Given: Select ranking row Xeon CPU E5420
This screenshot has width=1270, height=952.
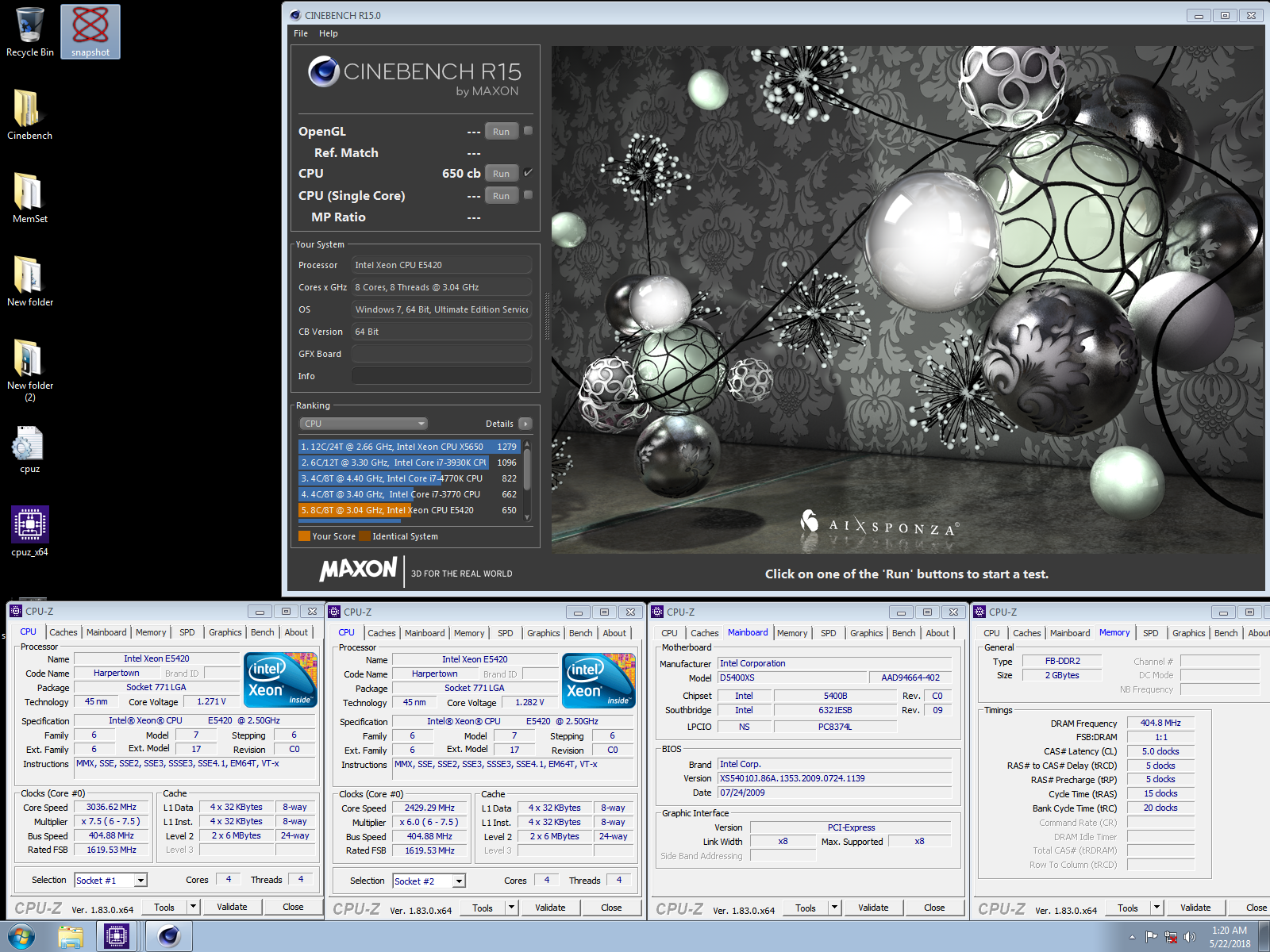Looking at the screenshot, I should pos(409,510).
